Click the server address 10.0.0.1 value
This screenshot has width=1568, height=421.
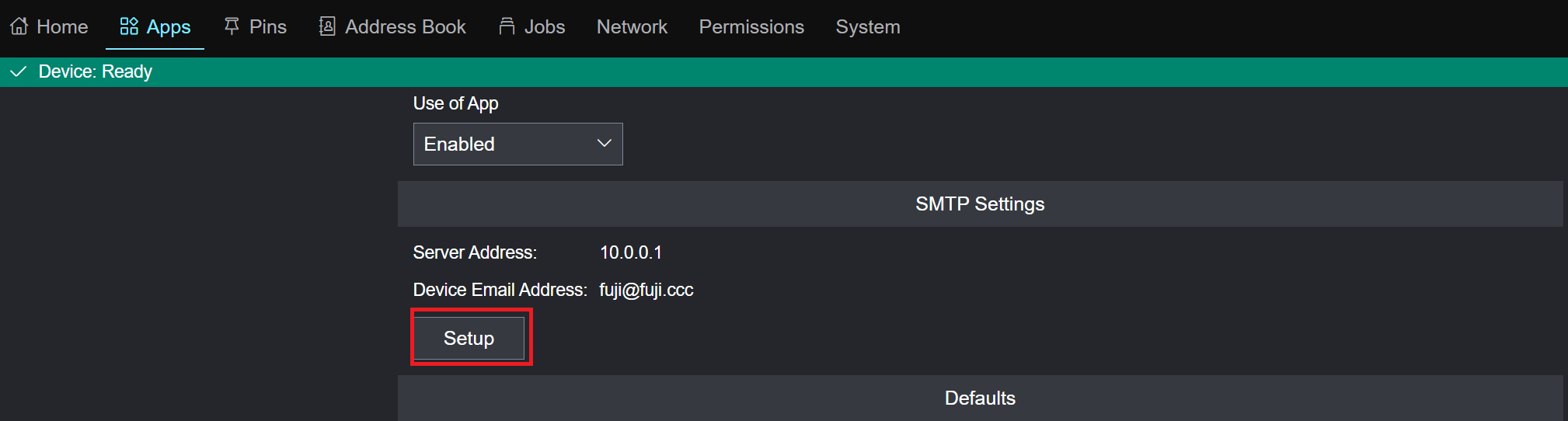(x=631, y=252)
